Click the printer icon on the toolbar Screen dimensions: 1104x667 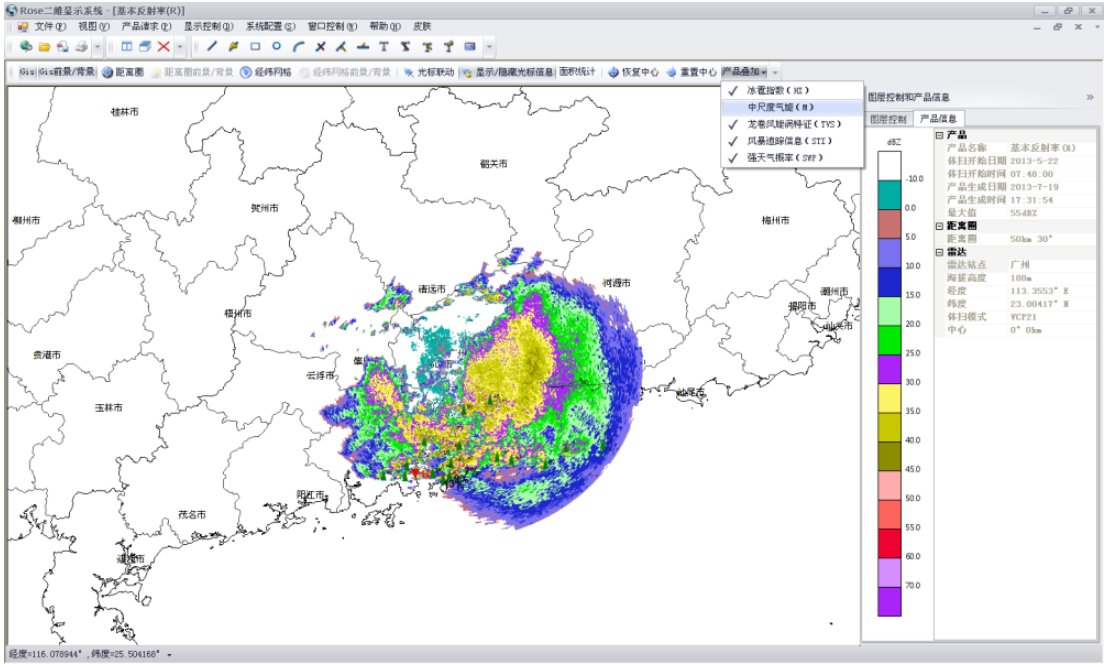pos(81,47)
